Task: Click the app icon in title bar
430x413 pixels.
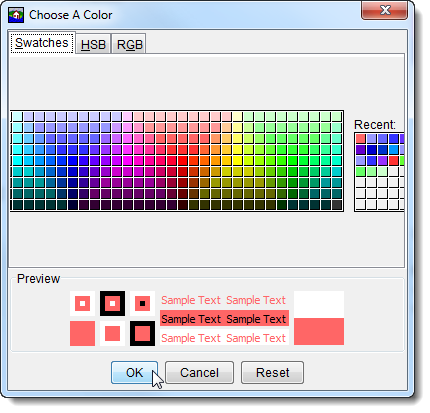Action: click(16, 15)
